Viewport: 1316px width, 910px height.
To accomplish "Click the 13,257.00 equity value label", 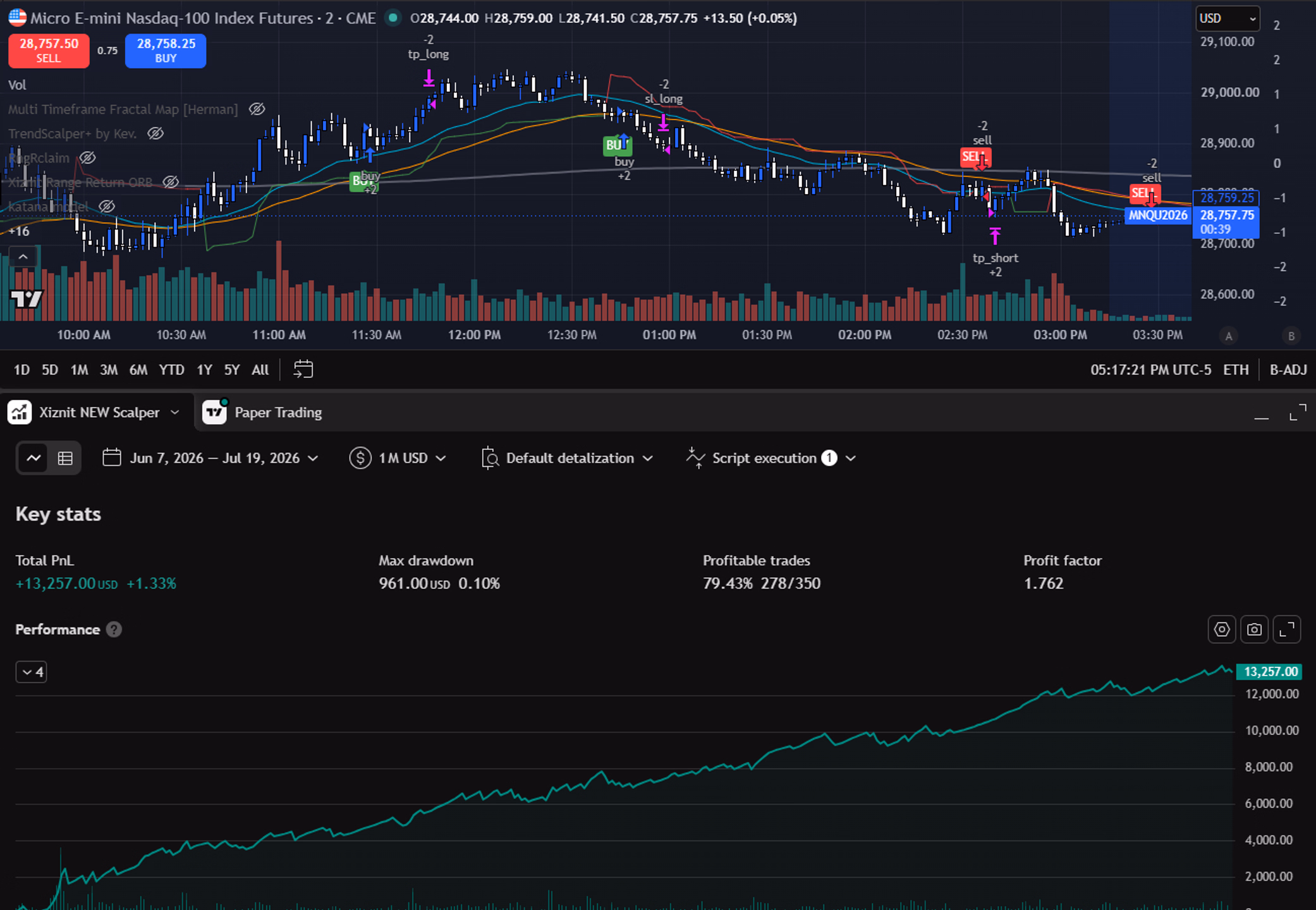I will coord(1270,672).
